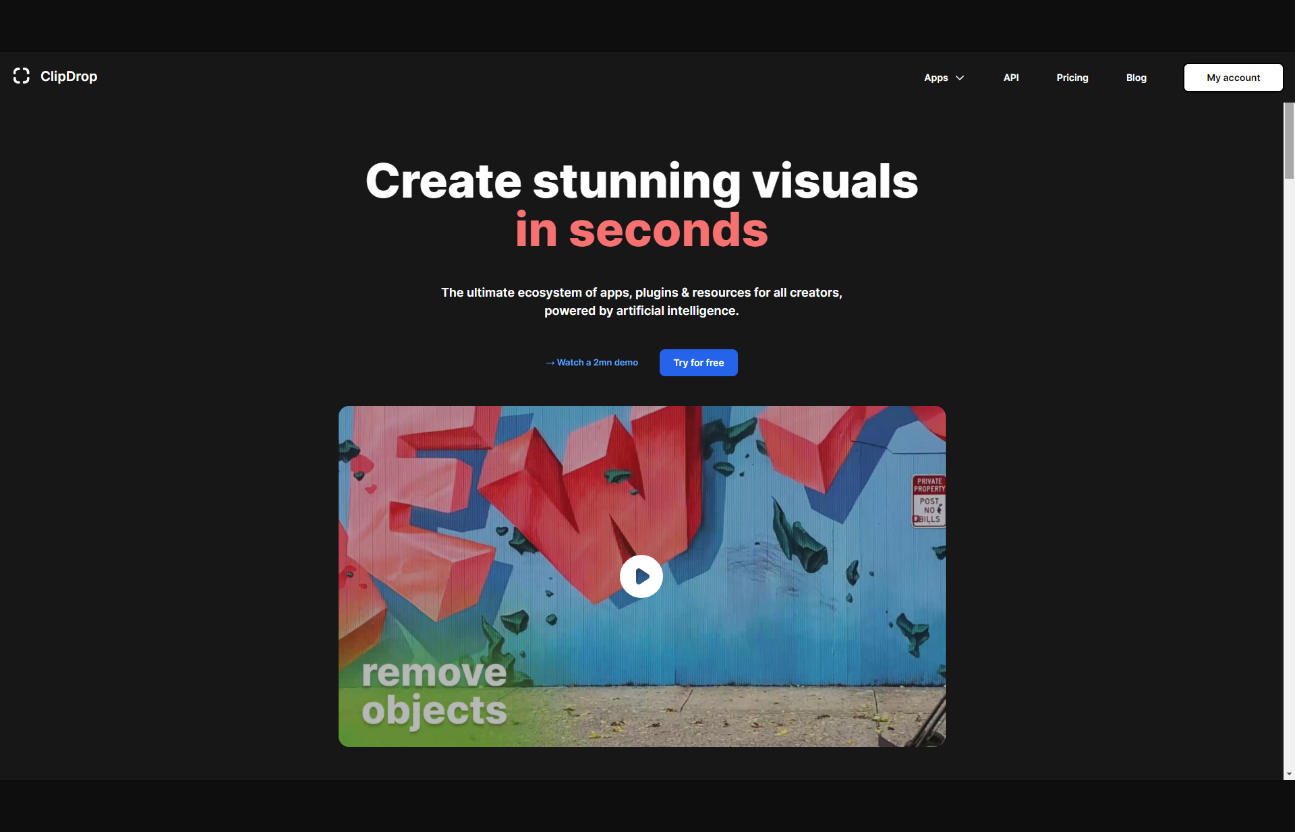Click the page scrollbar thumb
The image size is (1295, 832).
pos(1289,140)
